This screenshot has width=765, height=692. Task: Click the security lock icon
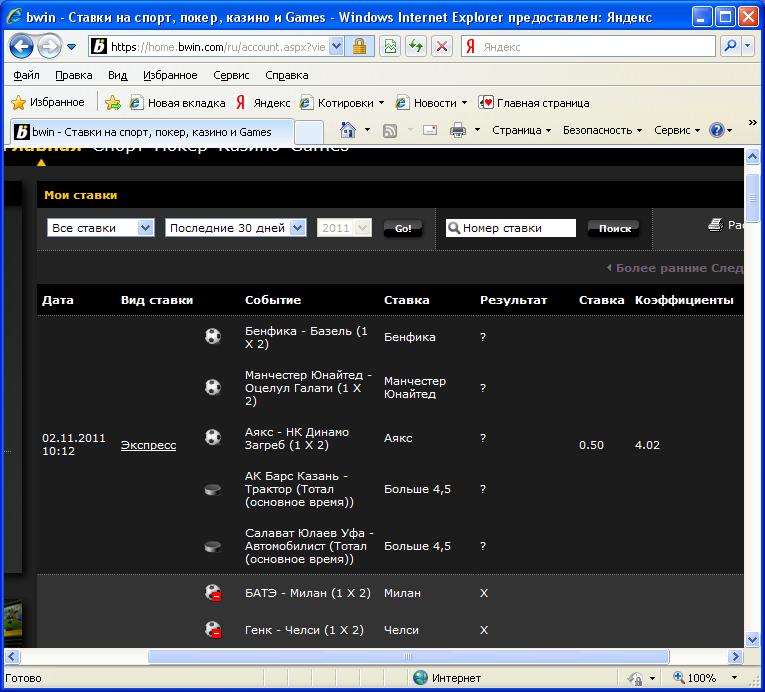pyautogui.click(x=360, y=47)
